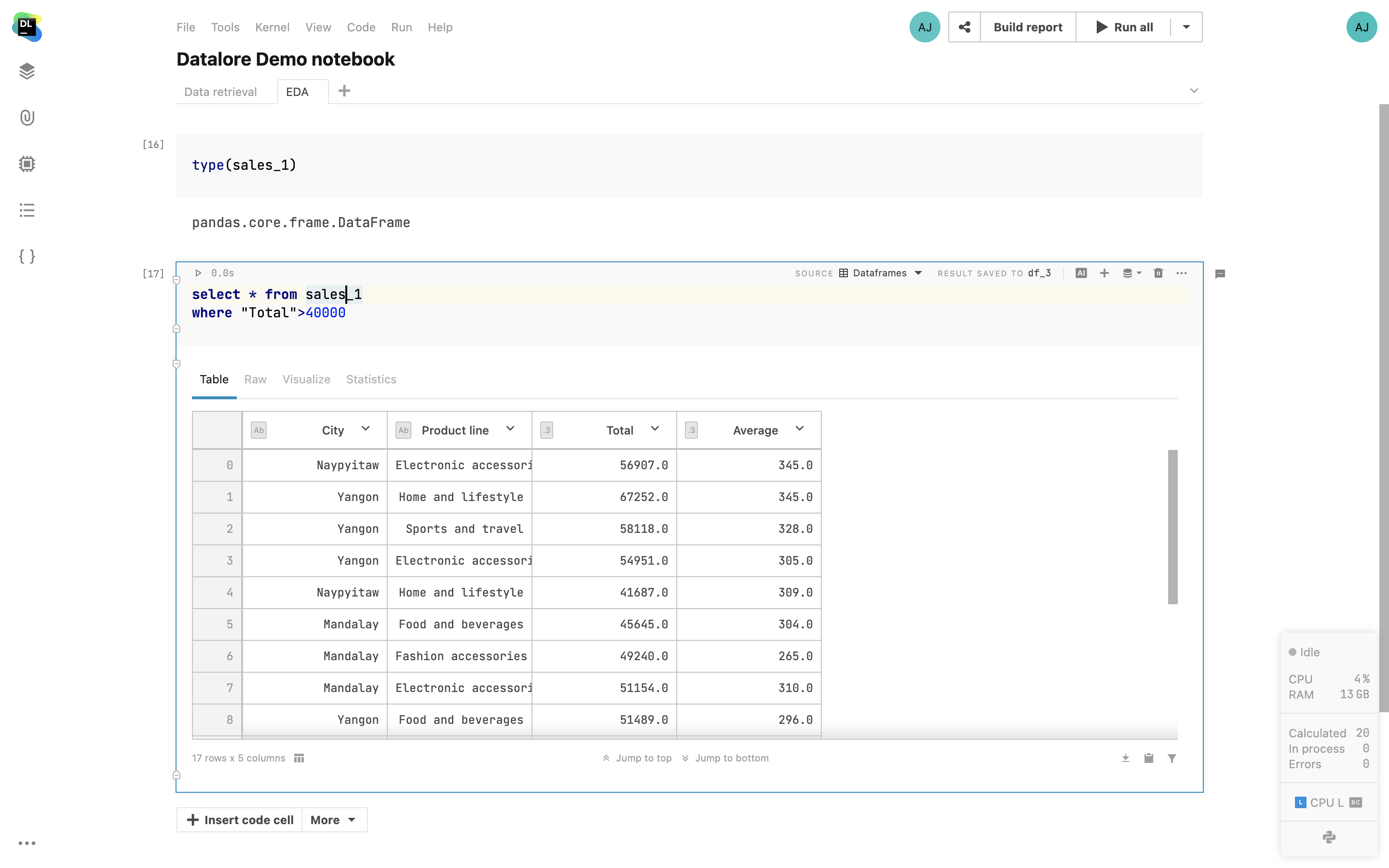Open the Kernel menu

pos(272,27)
